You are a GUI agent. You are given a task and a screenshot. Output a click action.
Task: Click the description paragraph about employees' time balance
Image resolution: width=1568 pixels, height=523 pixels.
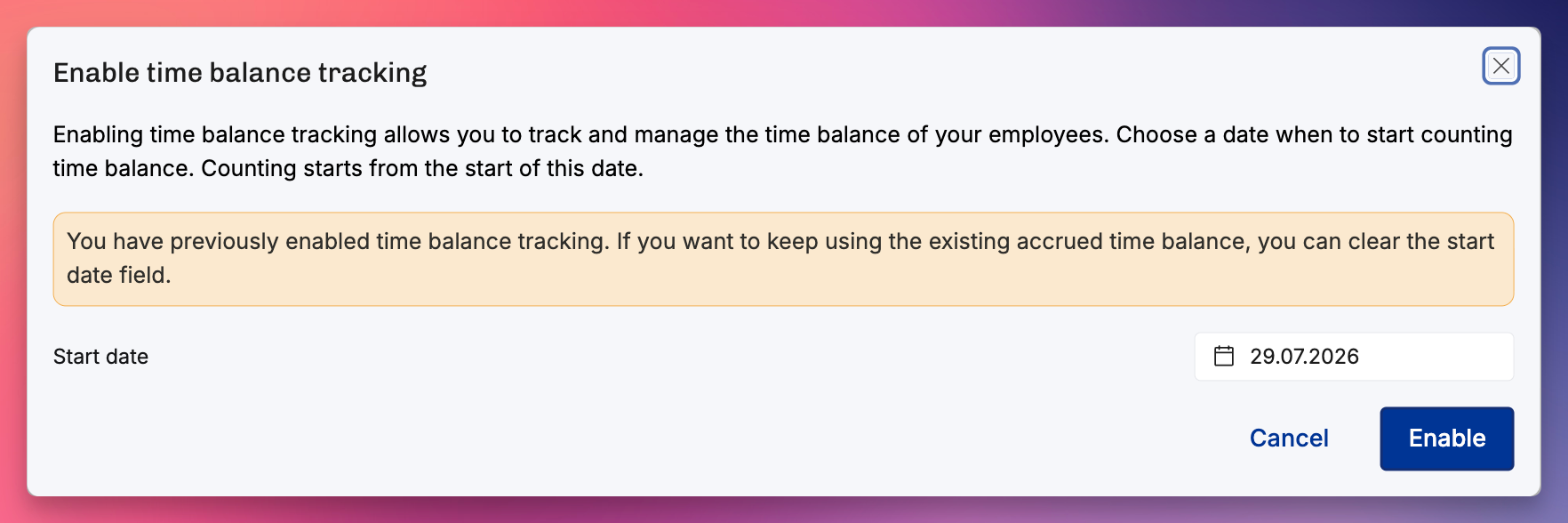pos(783,151)
